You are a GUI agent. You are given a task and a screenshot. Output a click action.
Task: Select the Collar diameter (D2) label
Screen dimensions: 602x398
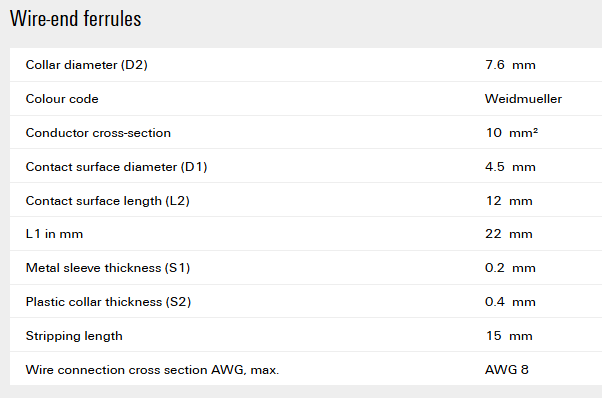[x=86, y=65]
